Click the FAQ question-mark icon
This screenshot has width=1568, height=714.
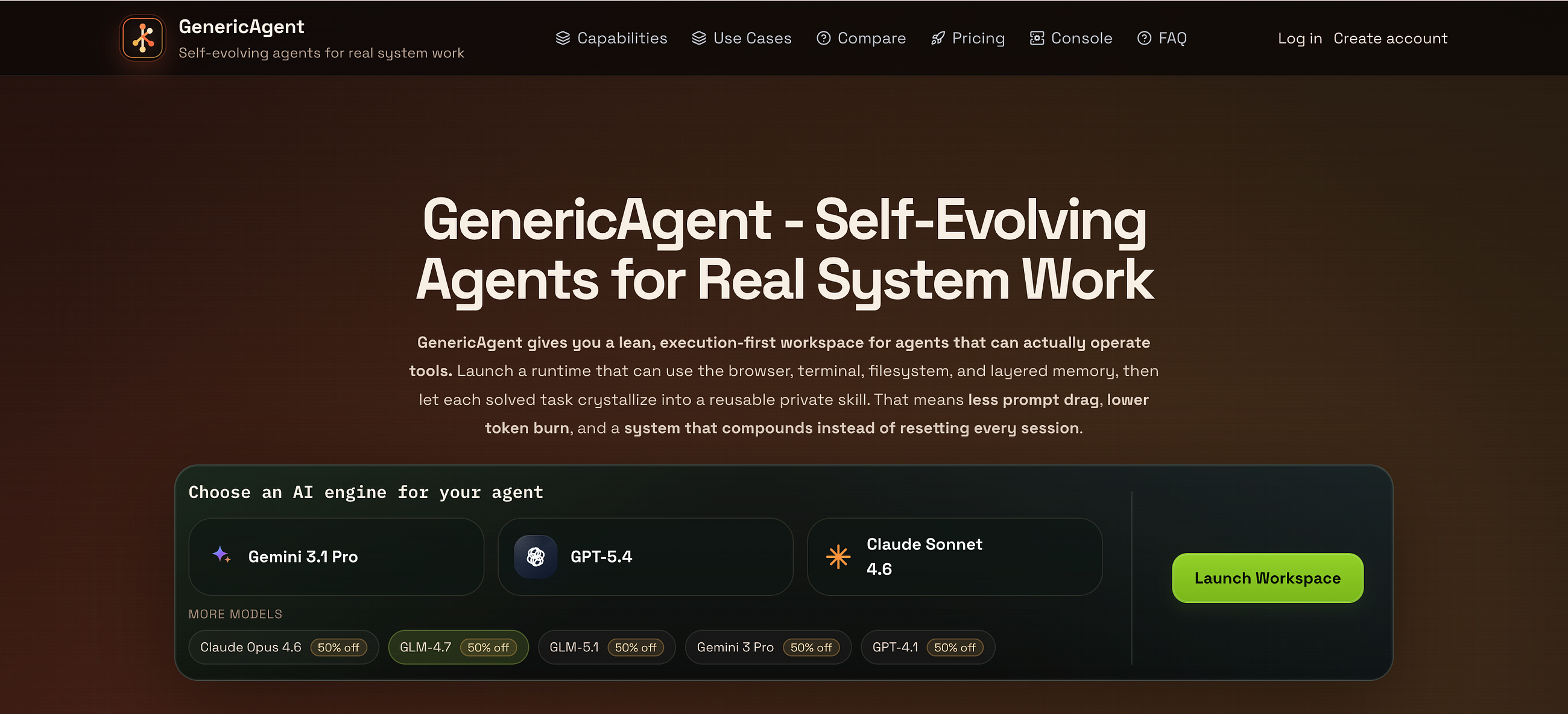[x=1145, y=39]
